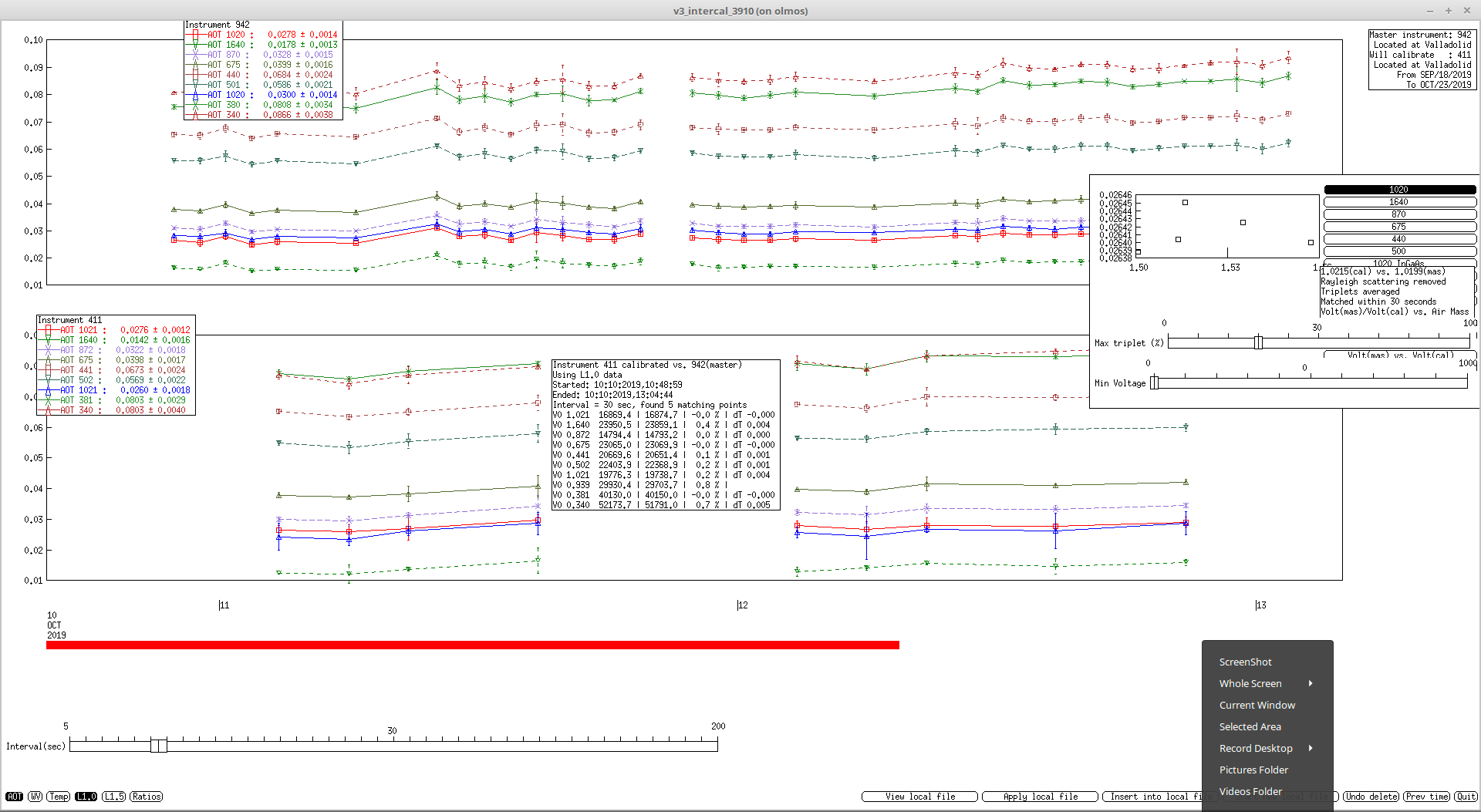This screenshot has height=812, width=1481.
Task: Select the 500 wavelength channel button
Action: pyautogui.click(x=1399, y=251)
